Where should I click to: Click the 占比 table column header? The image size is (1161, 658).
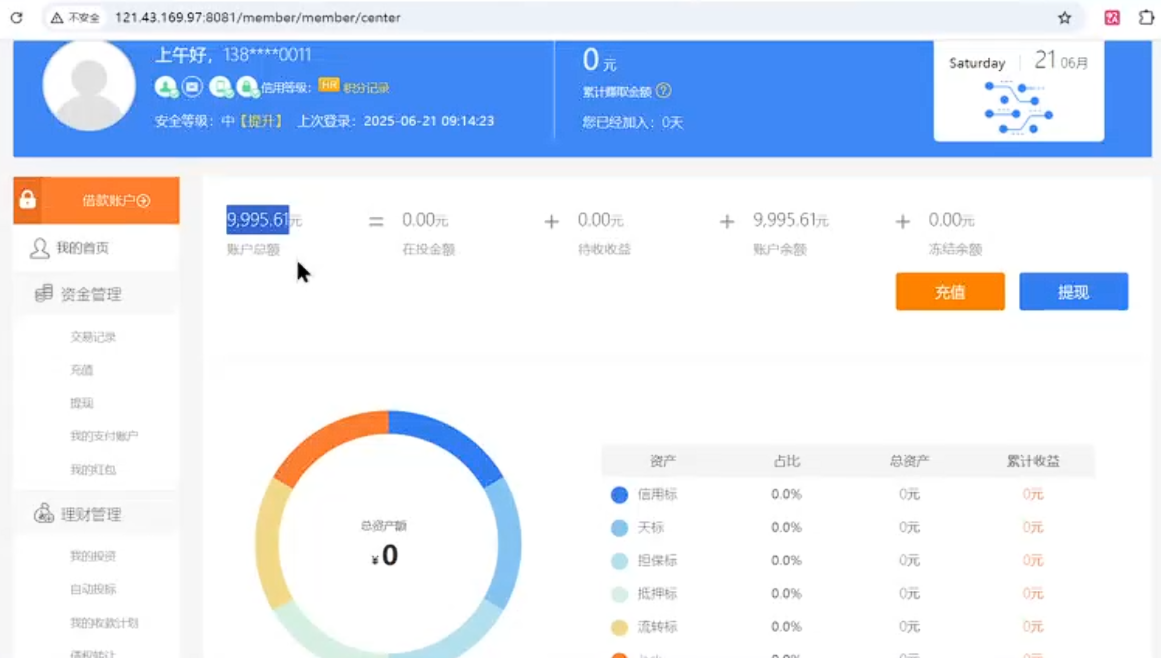point(786,461)
